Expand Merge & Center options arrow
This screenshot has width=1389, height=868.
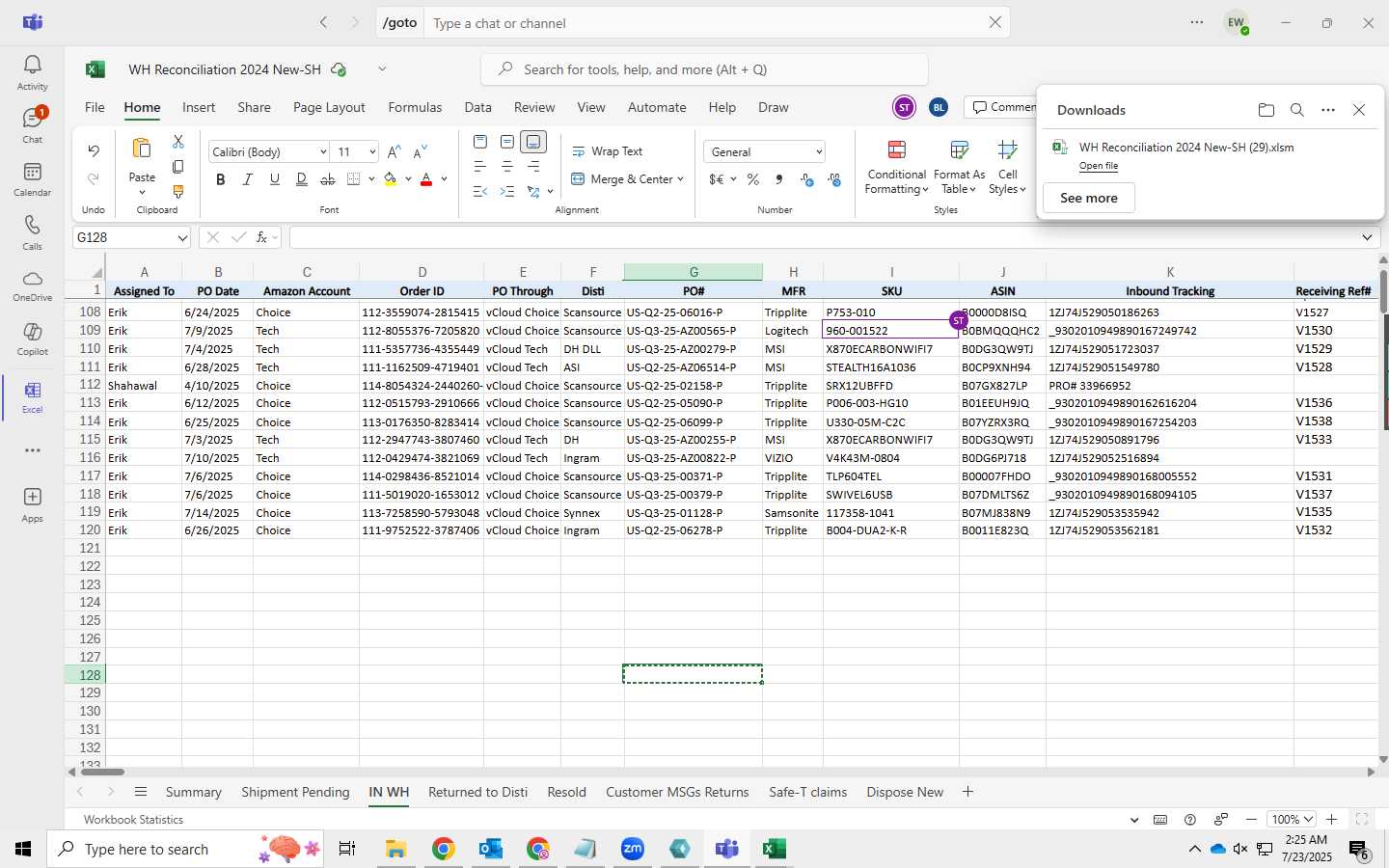(680, 179)
